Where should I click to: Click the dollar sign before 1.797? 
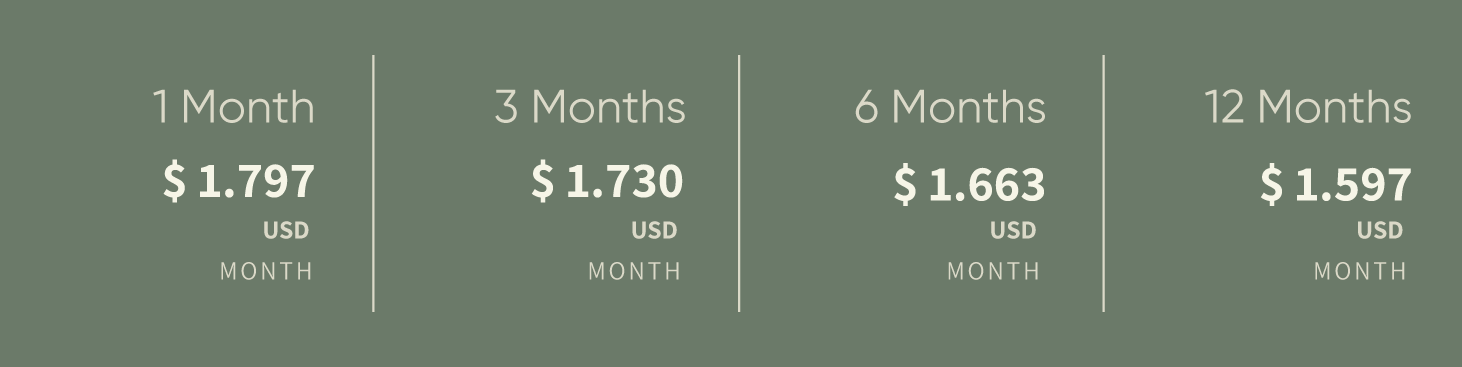click(x=174, y=182)
